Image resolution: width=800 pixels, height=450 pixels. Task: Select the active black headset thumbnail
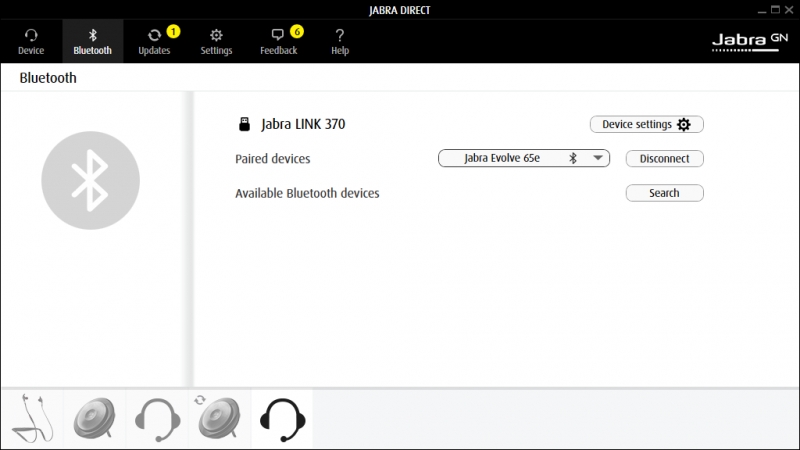click(282, 419)
